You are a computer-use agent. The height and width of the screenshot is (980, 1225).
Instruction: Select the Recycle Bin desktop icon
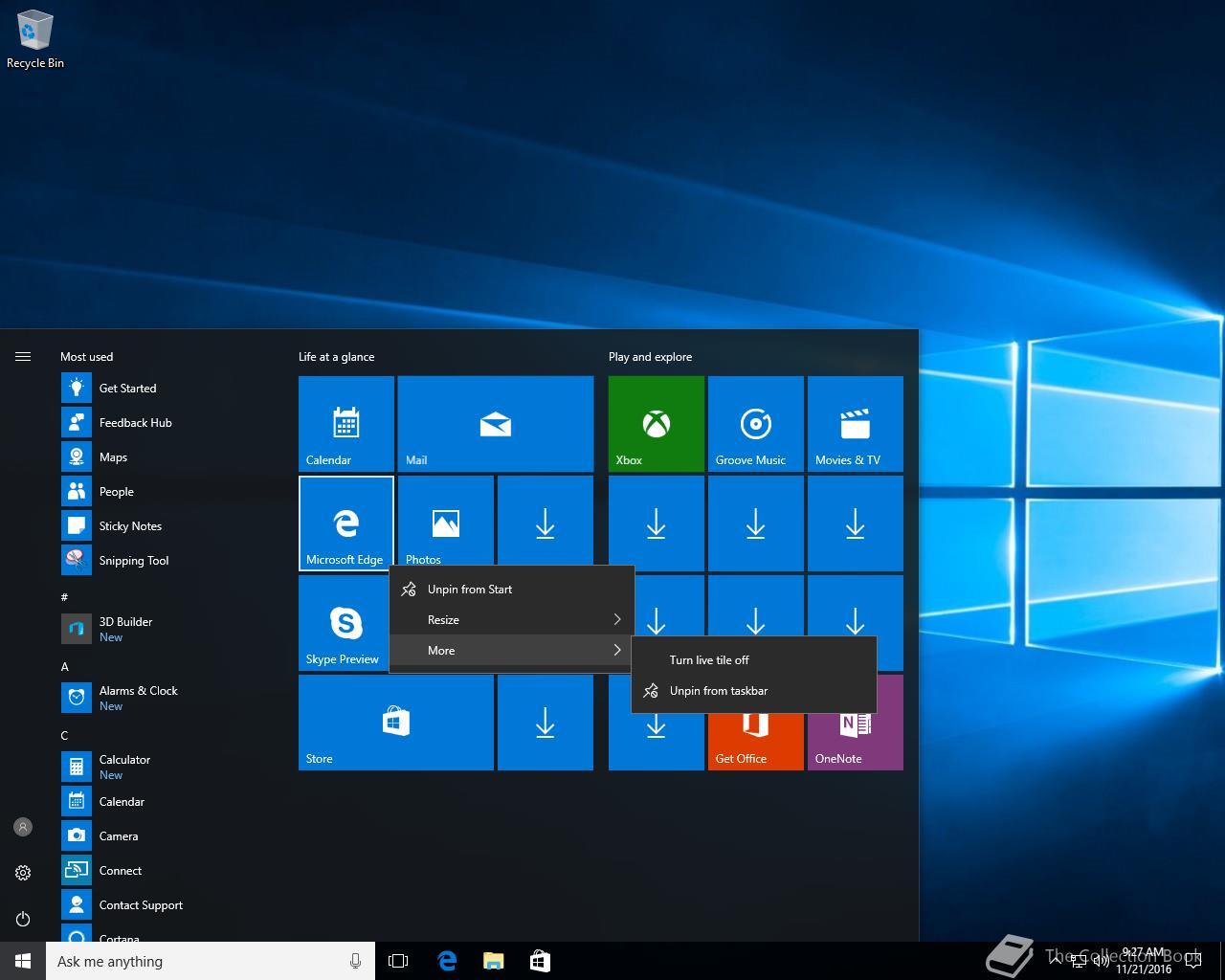point(35,40)
